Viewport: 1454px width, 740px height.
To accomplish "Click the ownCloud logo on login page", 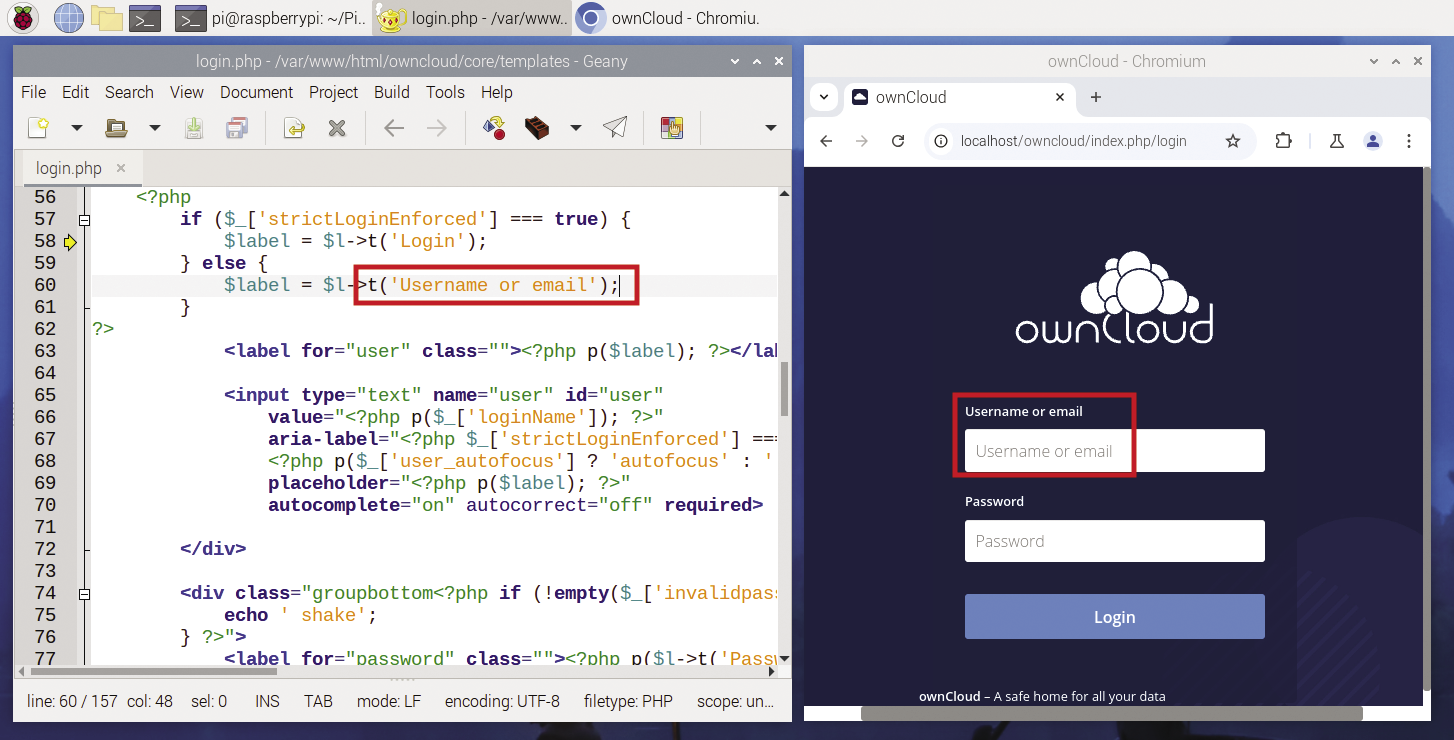I will coord(1115,299).
